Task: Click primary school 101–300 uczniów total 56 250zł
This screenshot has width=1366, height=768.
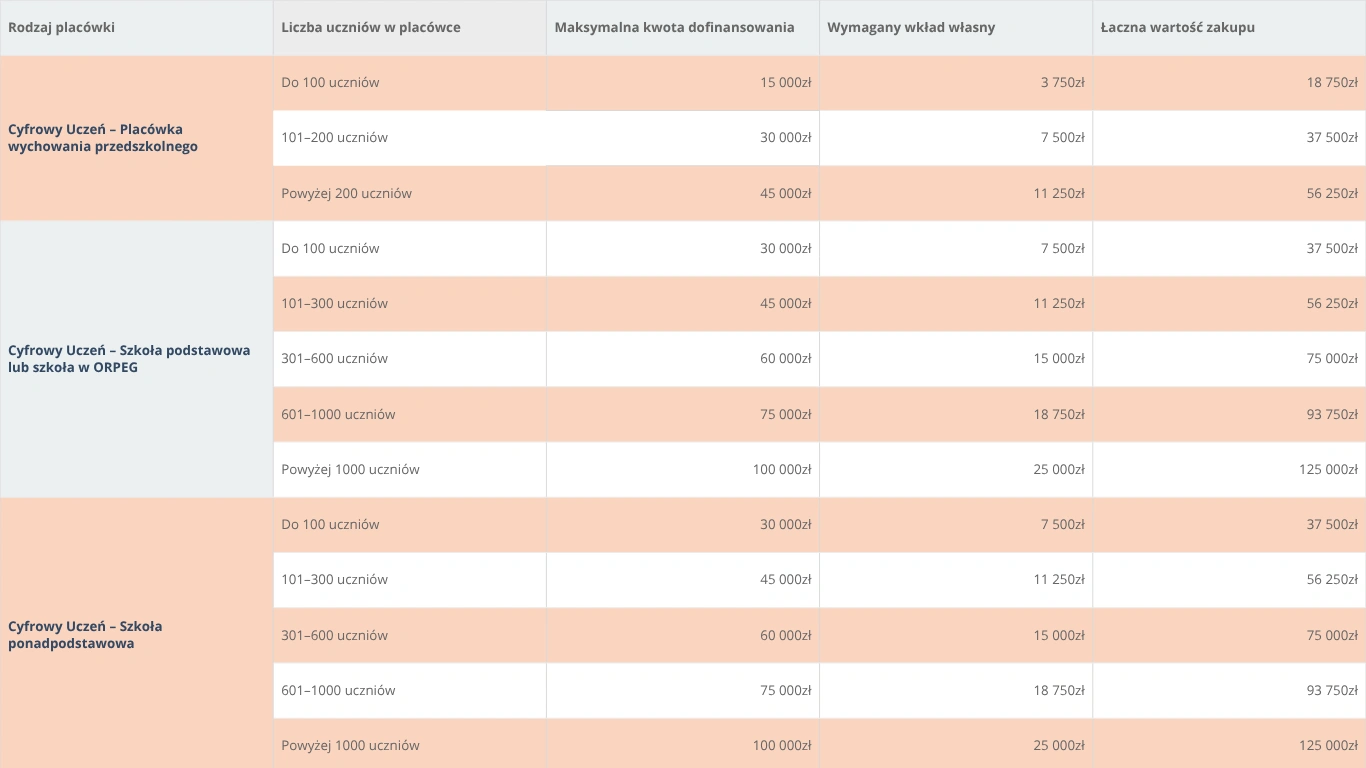Action: click(x=1229, y=304)
